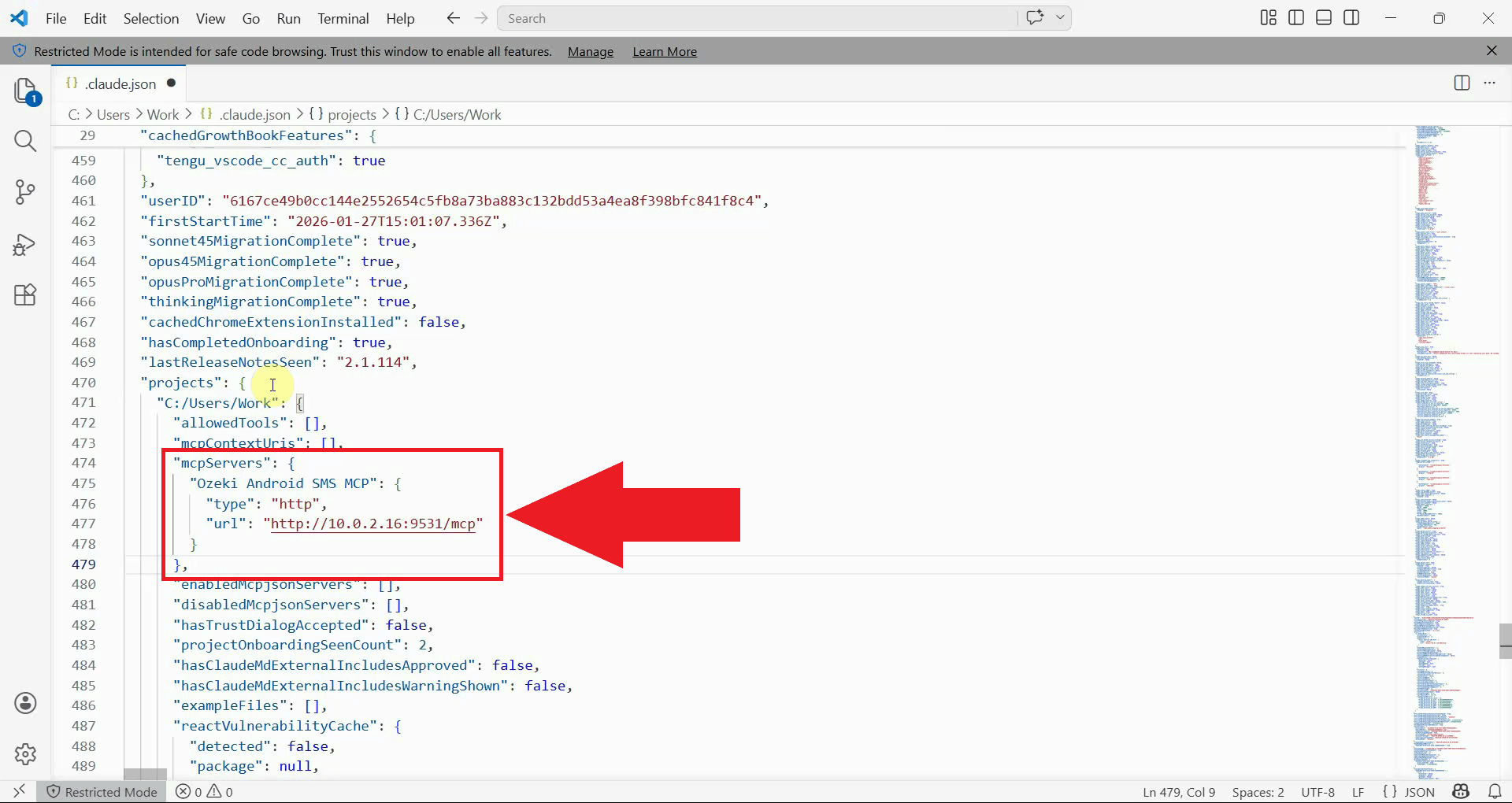The width and height of the screenshot is (1512, 803).
Task: Split the editor to the right
Action: 1462,83
